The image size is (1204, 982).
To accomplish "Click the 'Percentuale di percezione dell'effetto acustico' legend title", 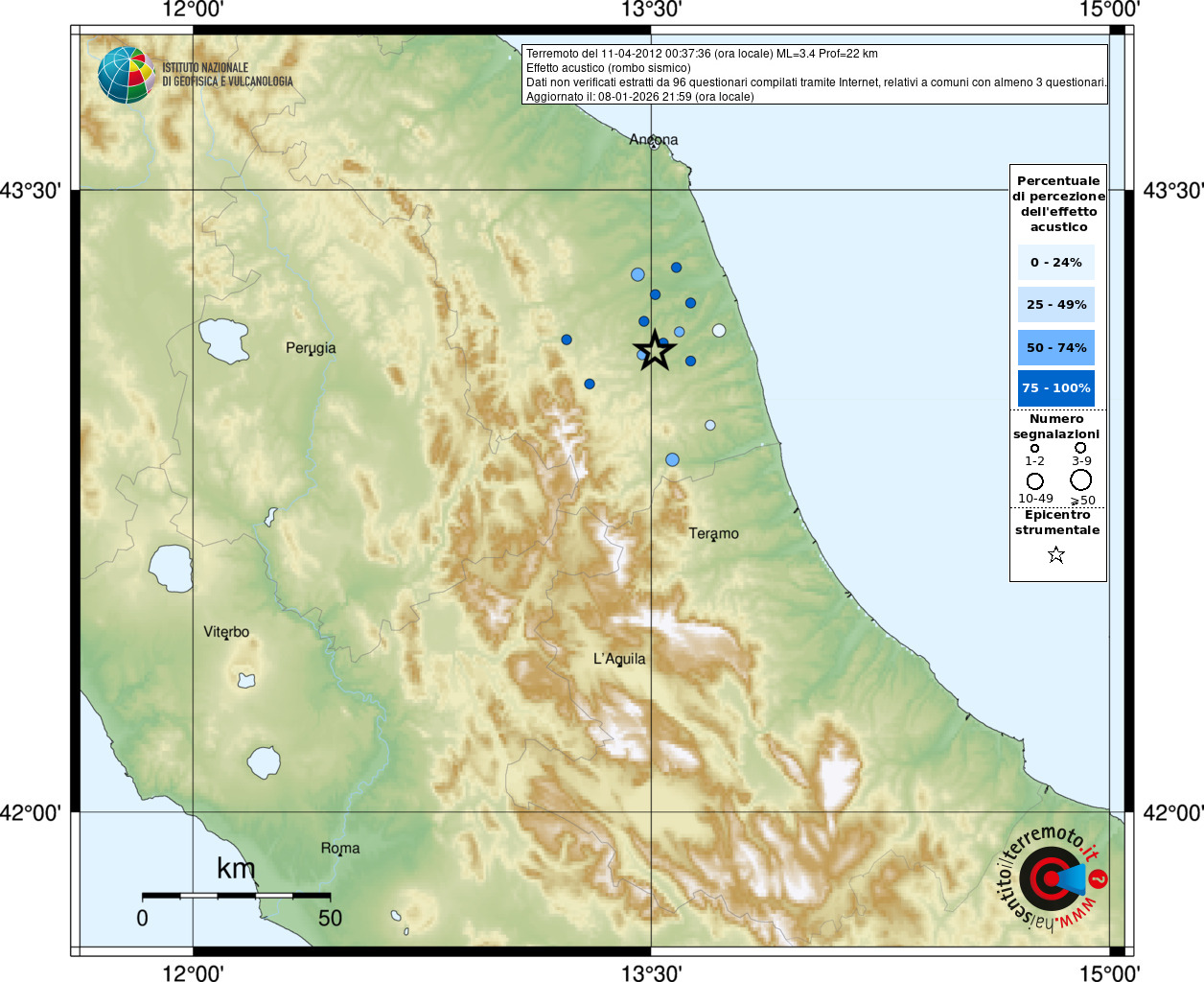I will tap(1058, 203).
